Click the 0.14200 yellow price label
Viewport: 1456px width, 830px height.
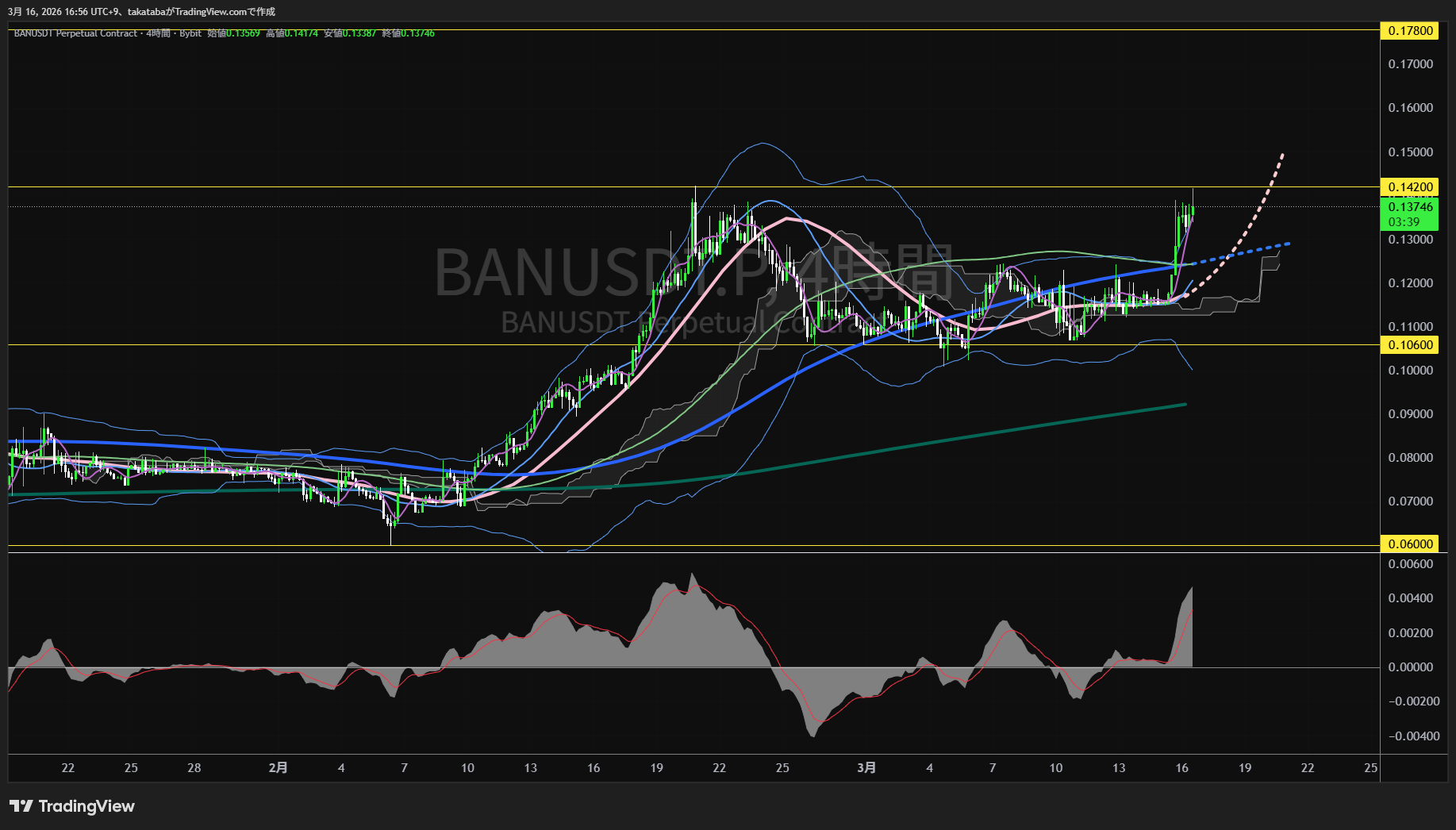1410,187
